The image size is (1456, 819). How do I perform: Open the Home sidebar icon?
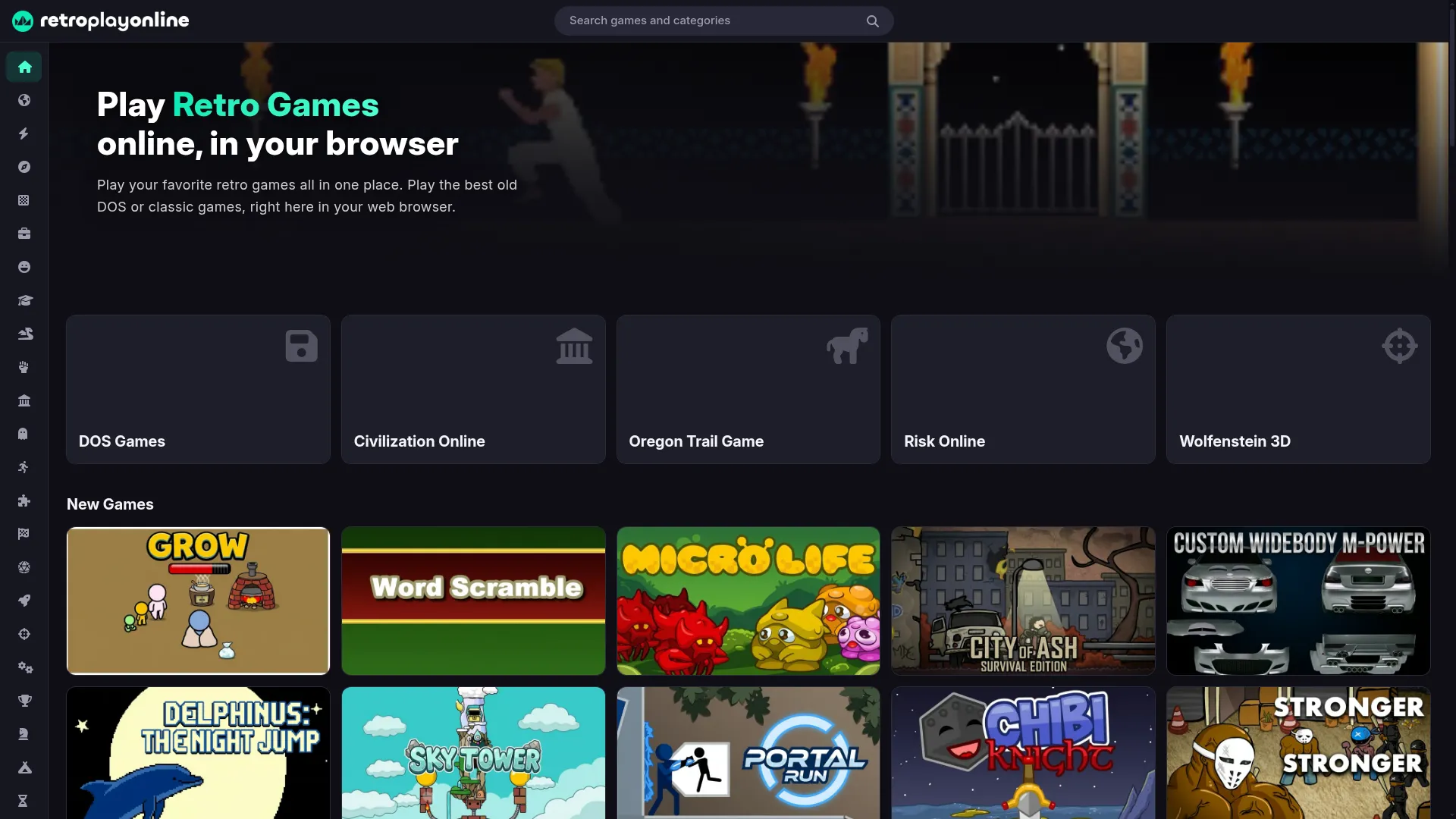tap(24, 67)
